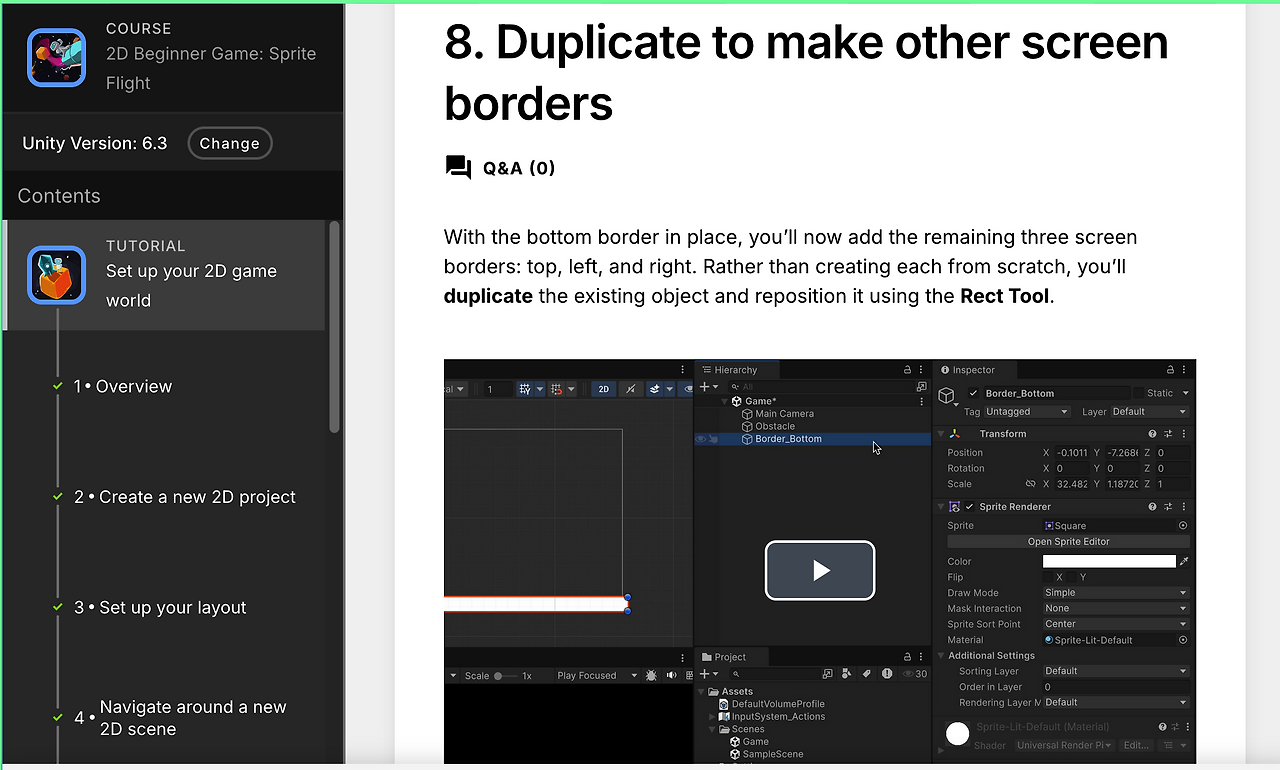Lock the Inspector panel
Image resolution: width=1280 pixels, height=770 pixels.
1170,370
